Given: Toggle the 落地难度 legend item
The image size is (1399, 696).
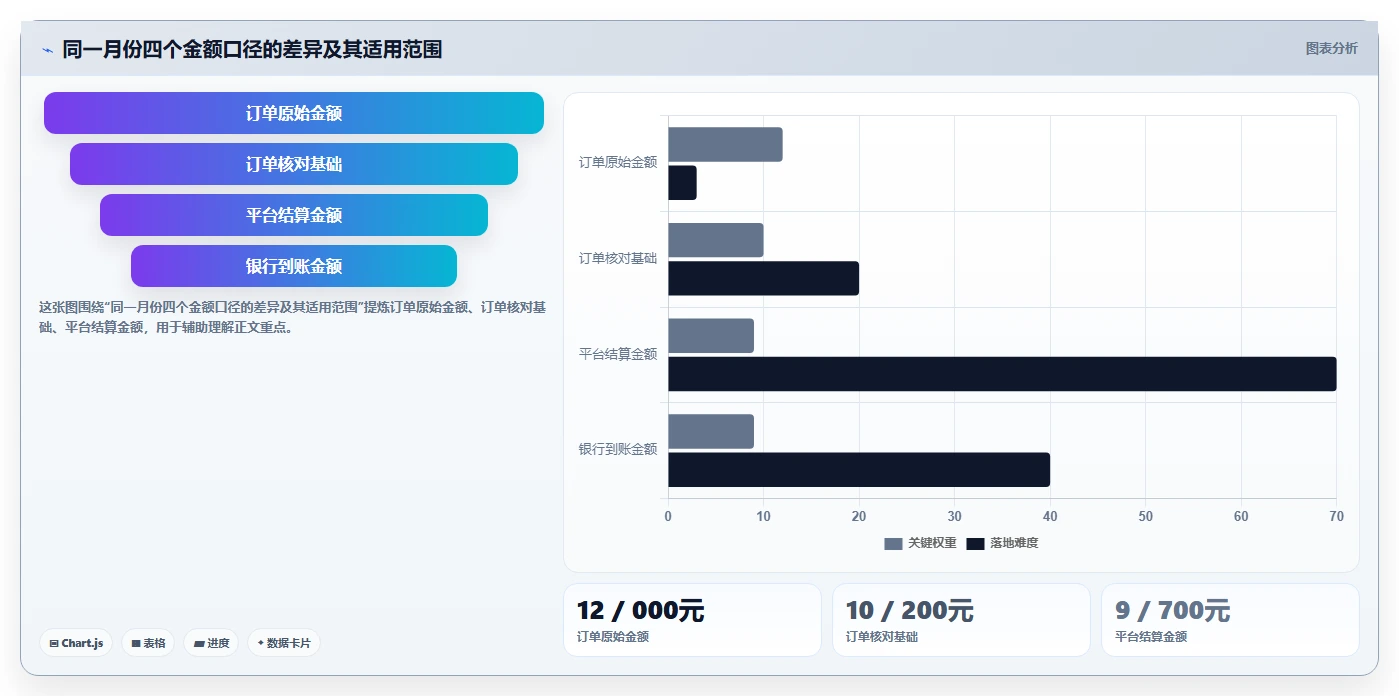Looking at the screenshot, I should [x=1002, y=543].
